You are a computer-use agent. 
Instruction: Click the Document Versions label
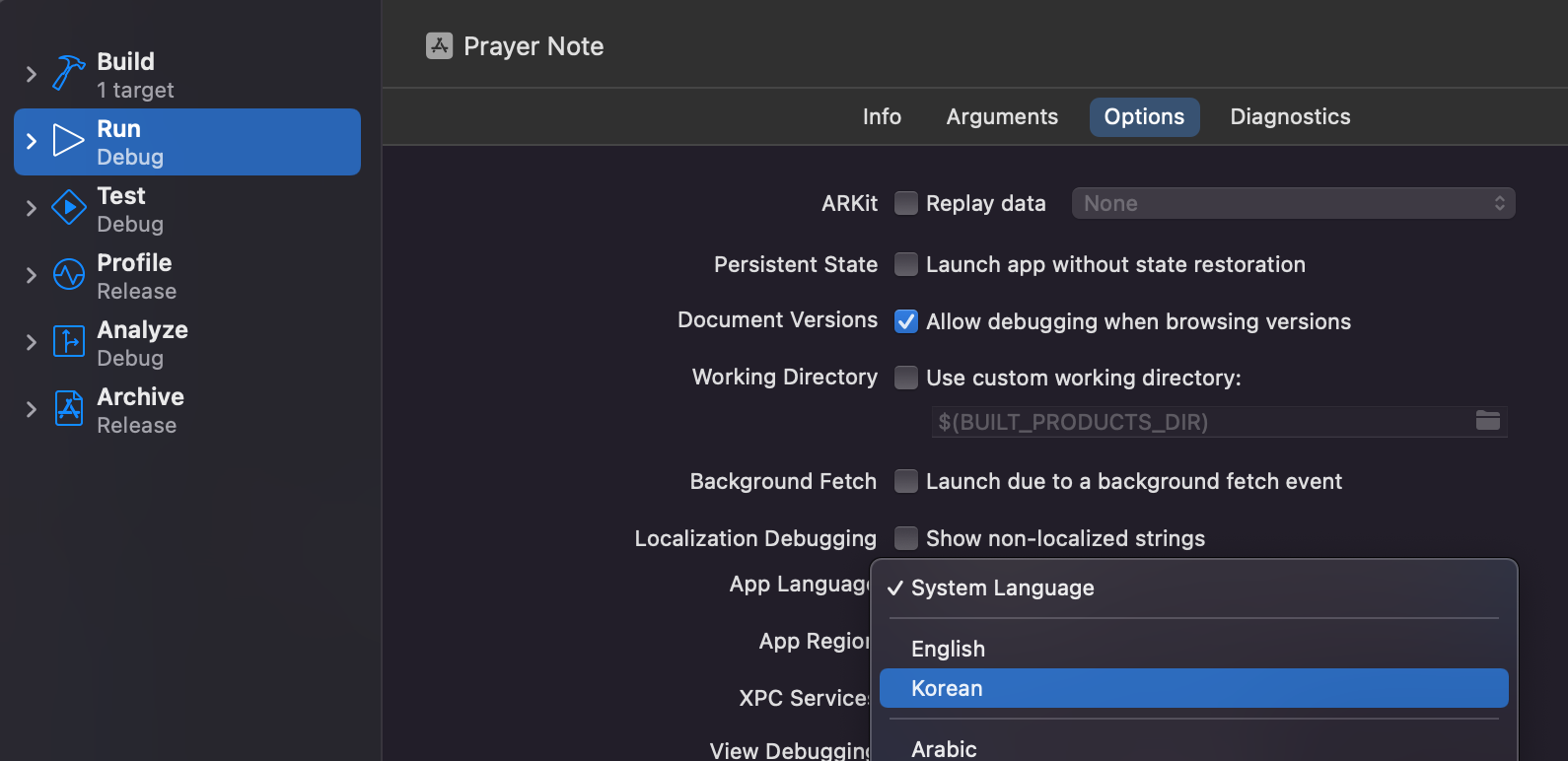(x=777, y=319)
